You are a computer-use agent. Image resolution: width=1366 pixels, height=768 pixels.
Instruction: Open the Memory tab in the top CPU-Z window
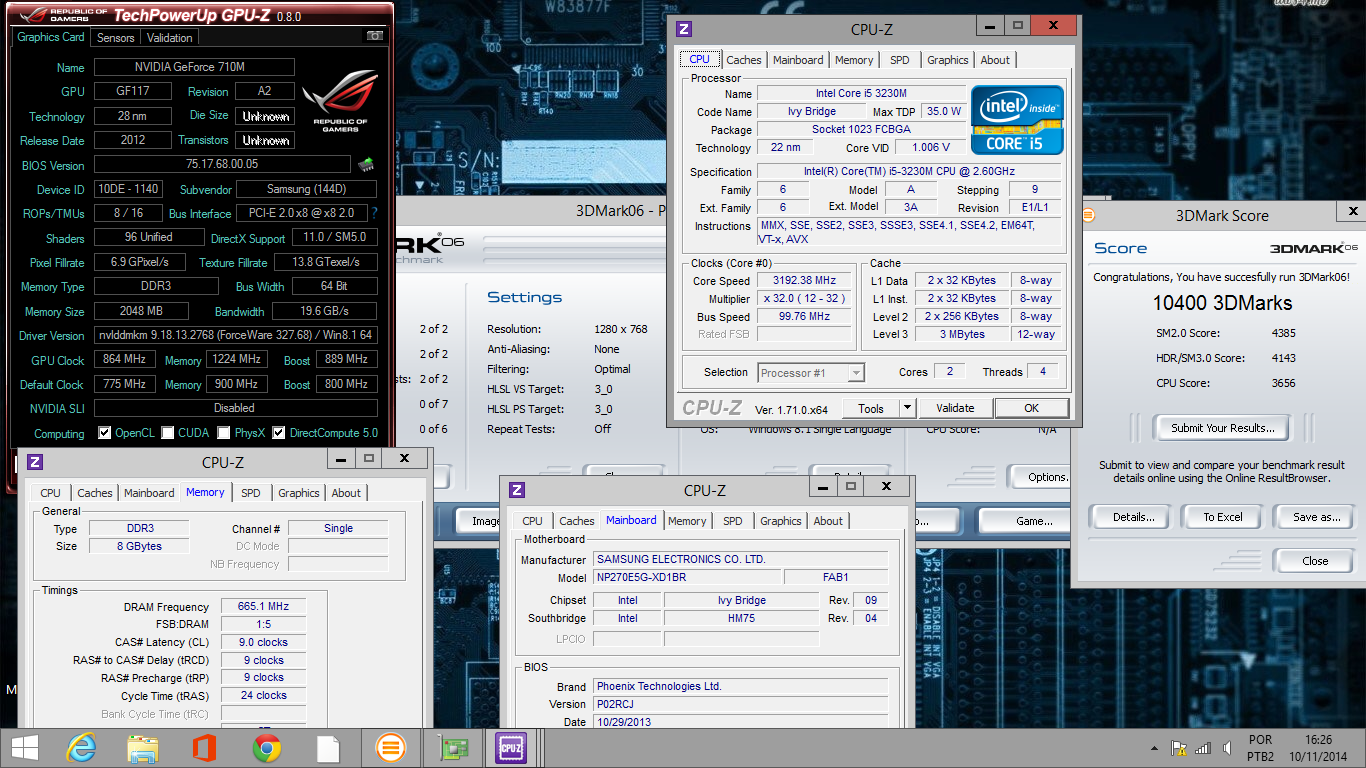tap(854, 60)
